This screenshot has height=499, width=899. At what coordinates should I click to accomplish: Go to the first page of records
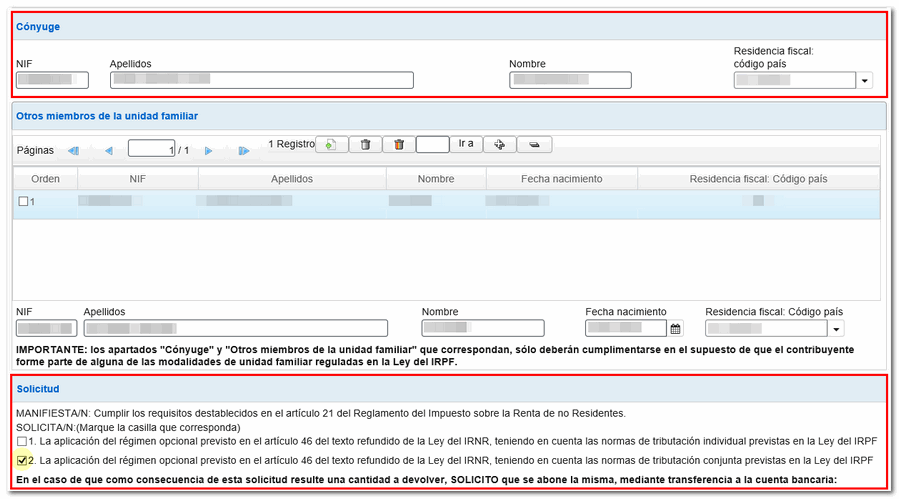(x=73, y=151)
